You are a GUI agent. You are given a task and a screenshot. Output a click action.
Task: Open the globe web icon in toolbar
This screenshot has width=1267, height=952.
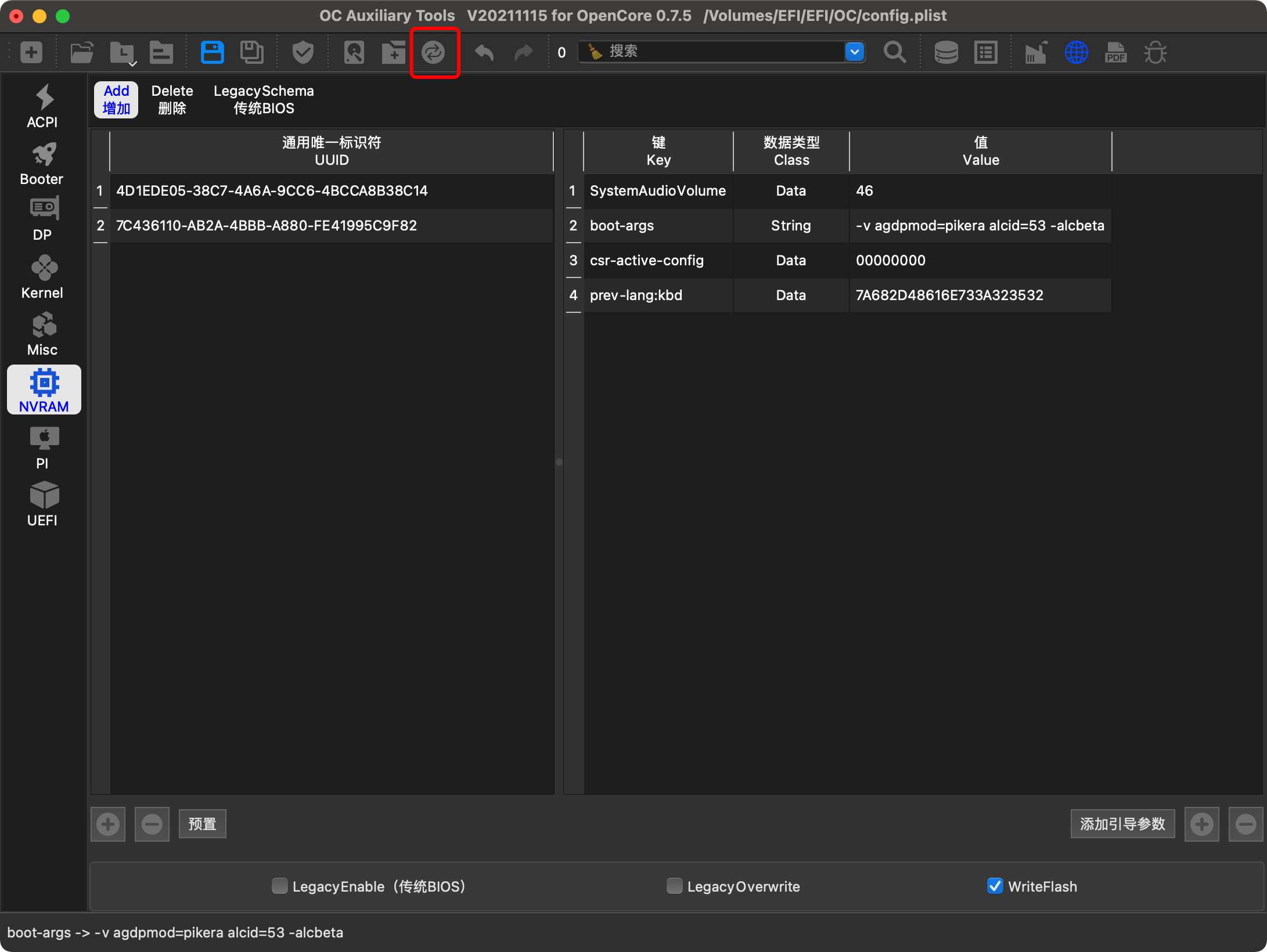[1076, 52]
